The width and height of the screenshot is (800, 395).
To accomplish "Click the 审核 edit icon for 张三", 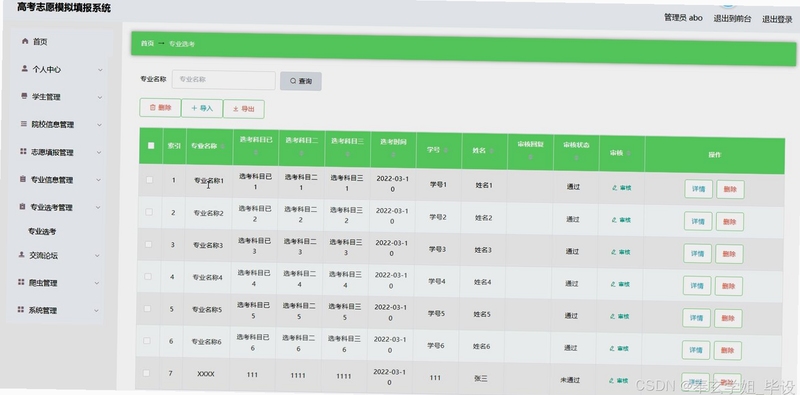I will tap(612, 381).
